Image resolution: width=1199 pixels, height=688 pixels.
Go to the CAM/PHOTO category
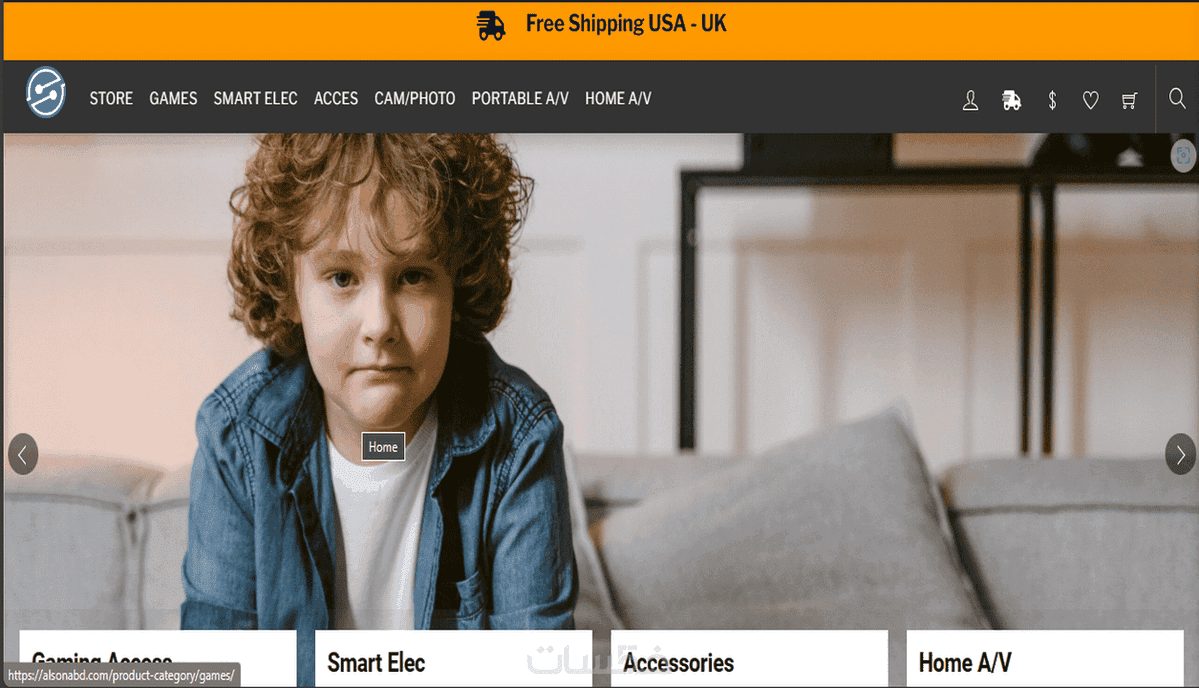[x=414, y=99]
